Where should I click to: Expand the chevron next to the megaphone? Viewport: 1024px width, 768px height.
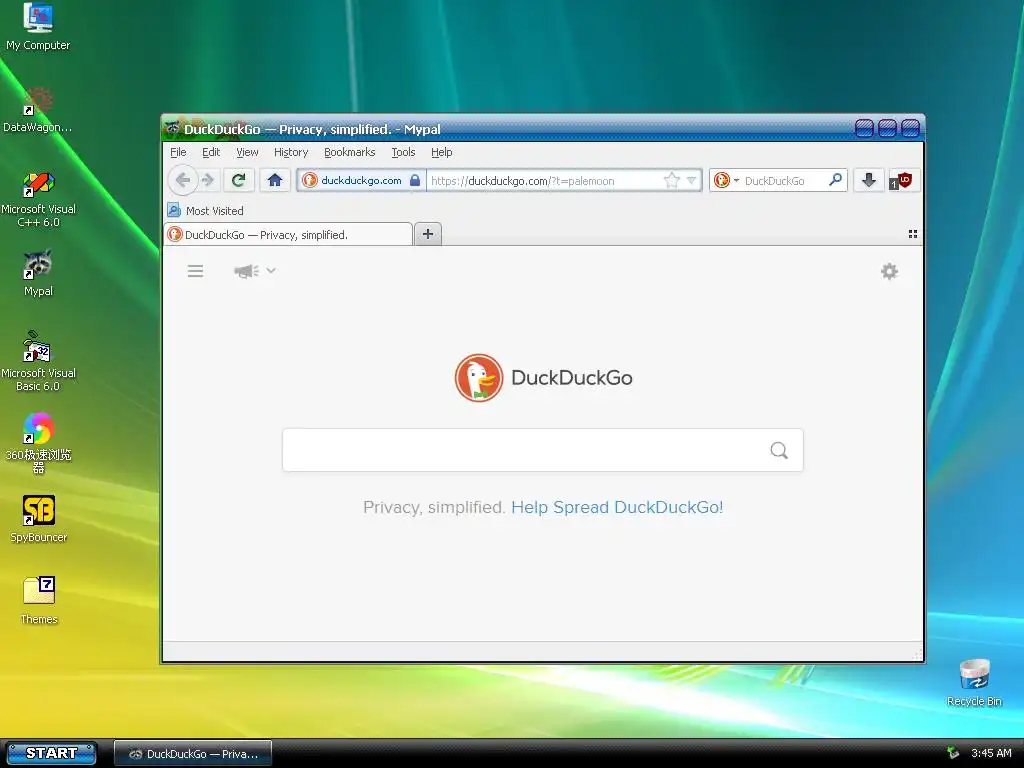pyautogui.click(x=271, y=270)
